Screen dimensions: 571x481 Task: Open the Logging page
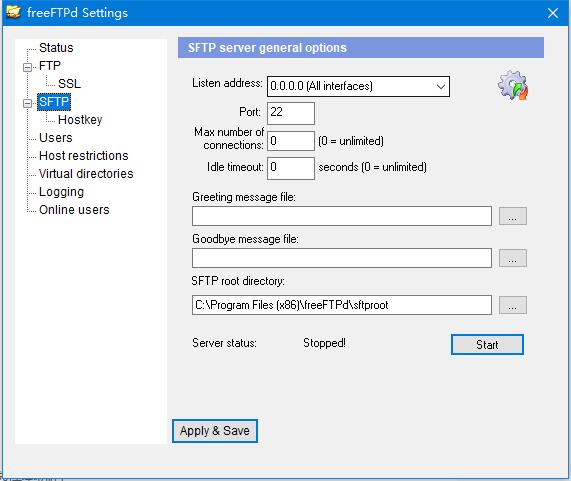pos(61,192)
